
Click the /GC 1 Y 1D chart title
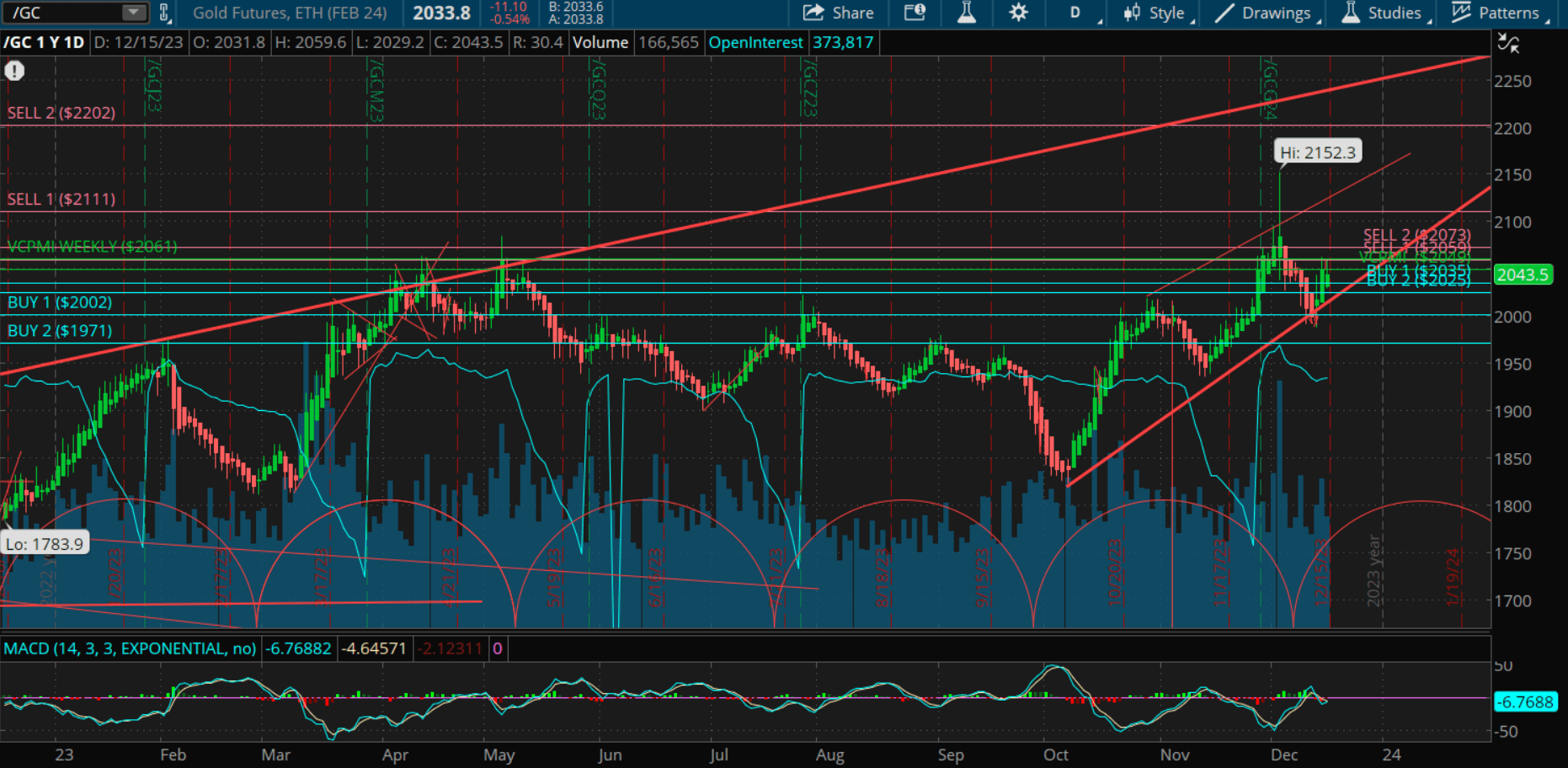click(44, 42)
